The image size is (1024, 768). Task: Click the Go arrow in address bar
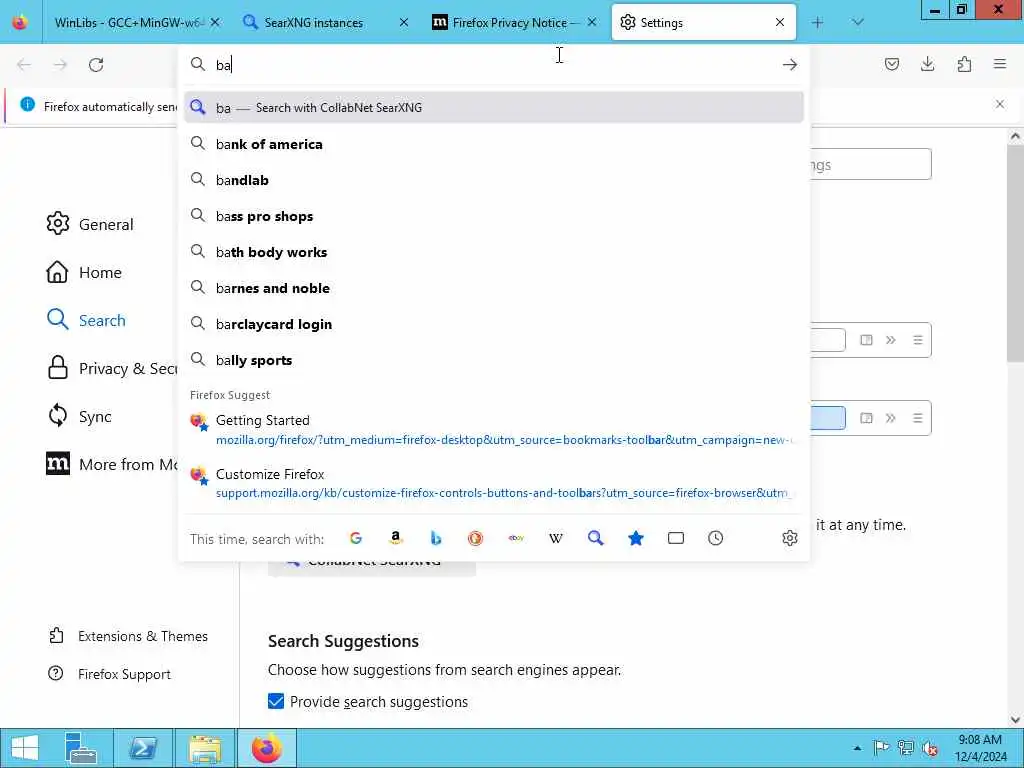click(x=790, y=65)
